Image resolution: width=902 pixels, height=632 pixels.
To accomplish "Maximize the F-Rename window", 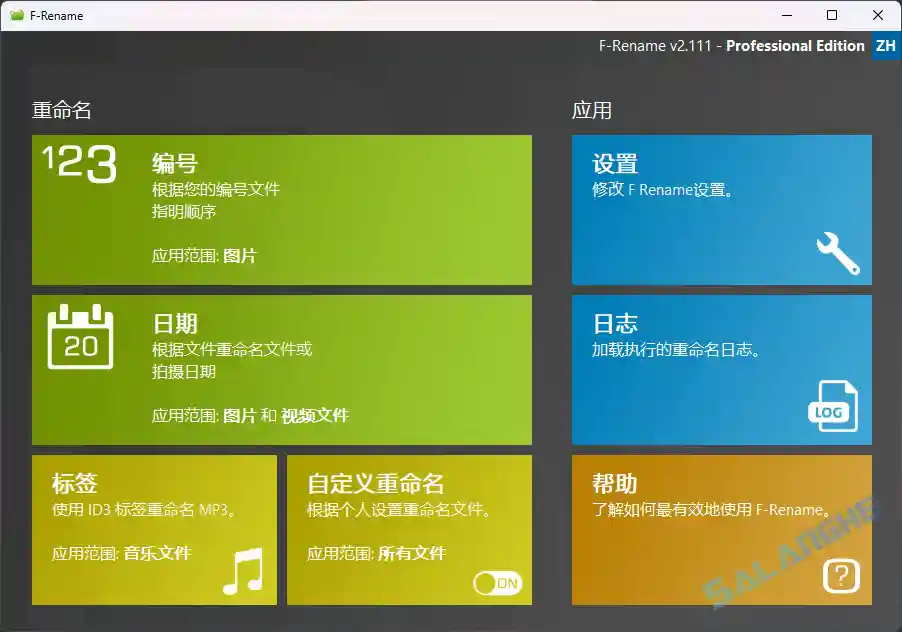I will 833,15.
